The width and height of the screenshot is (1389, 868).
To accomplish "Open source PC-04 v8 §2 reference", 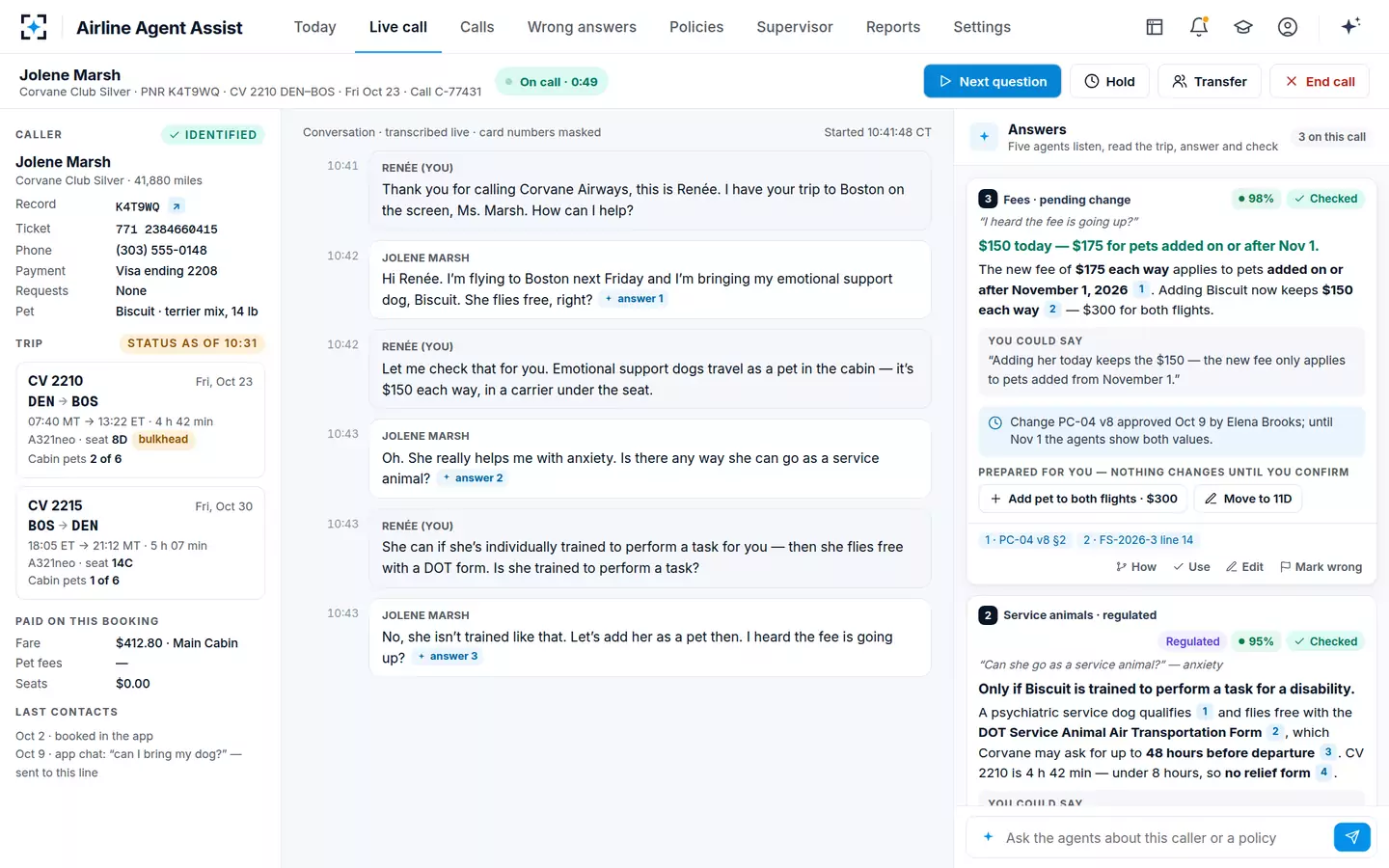I will pos(1025,540).
